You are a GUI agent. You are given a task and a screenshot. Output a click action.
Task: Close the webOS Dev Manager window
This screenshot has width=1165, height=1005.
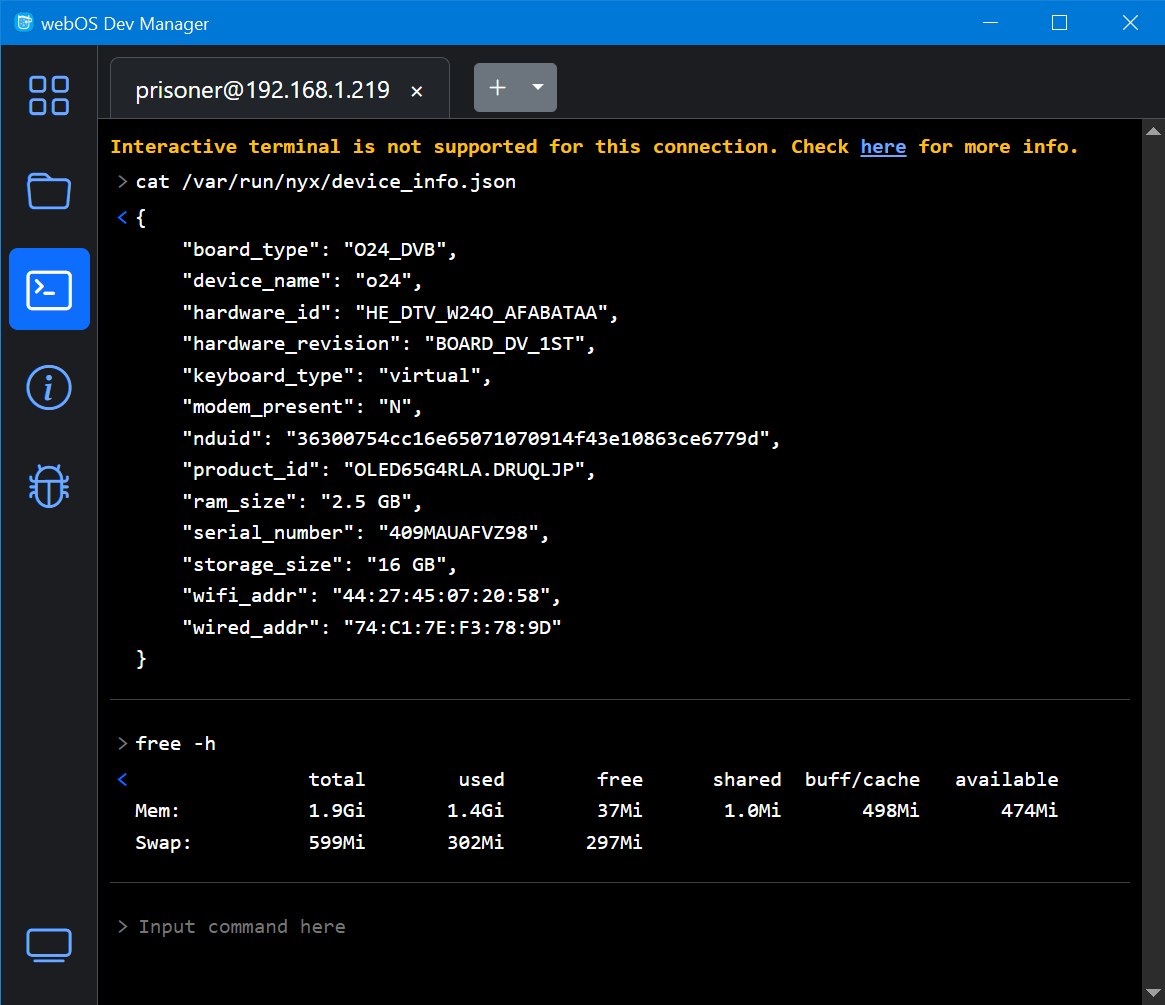coord(1130,23)
